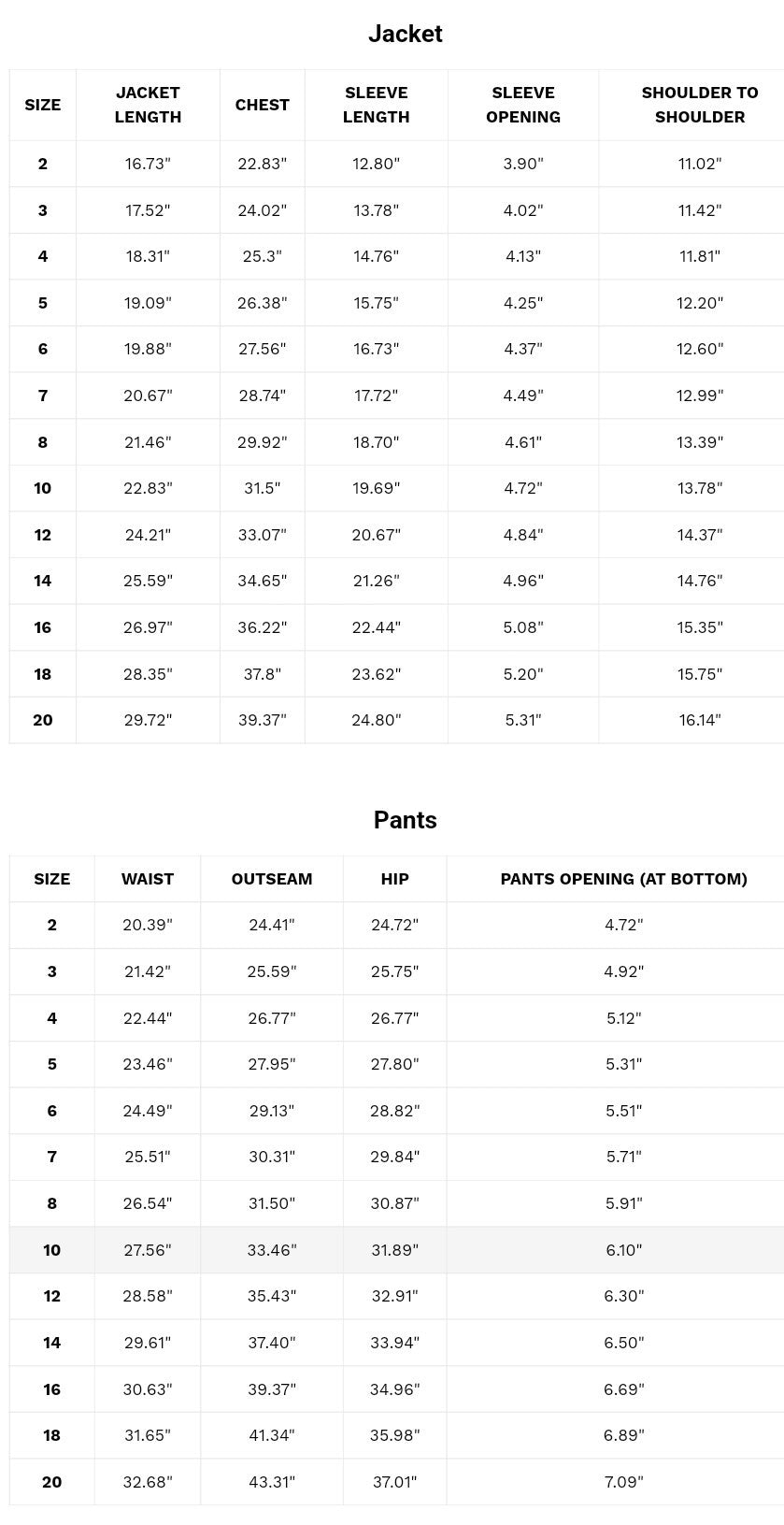This screenshot has height=1525, width=784.
Task: Click the Jacket table title
Action: click(x=405, y=34)
